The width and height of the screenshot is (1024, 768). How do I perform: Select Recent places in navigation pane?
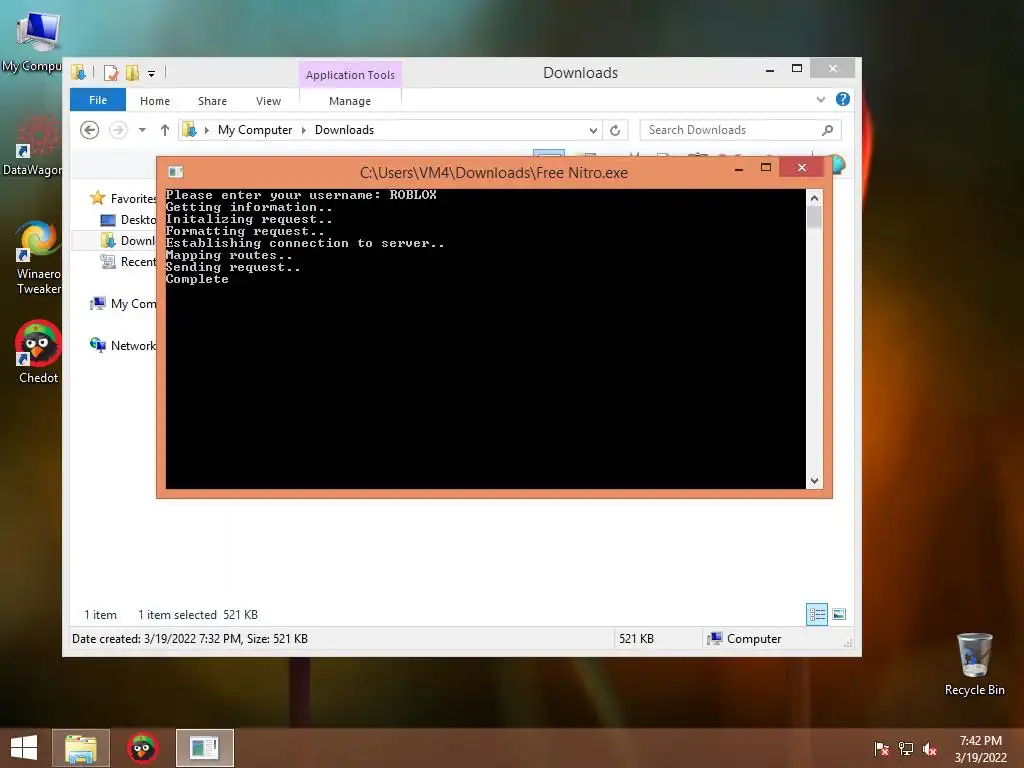click(x=128, y=261)
